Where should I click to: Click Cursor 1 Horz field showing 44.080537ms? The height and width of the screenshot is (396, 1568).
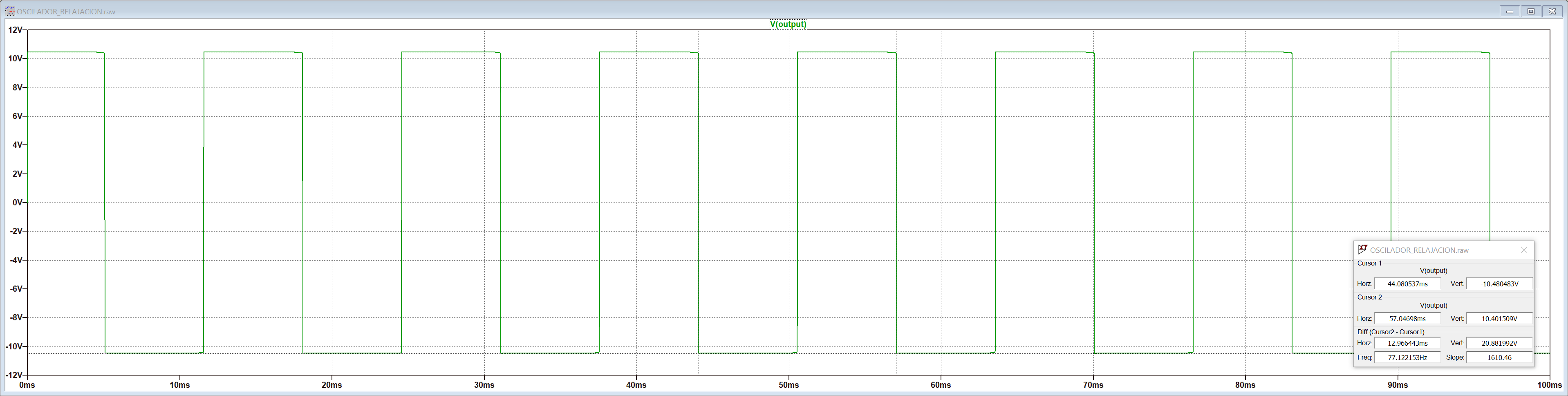pos(1407,284)
